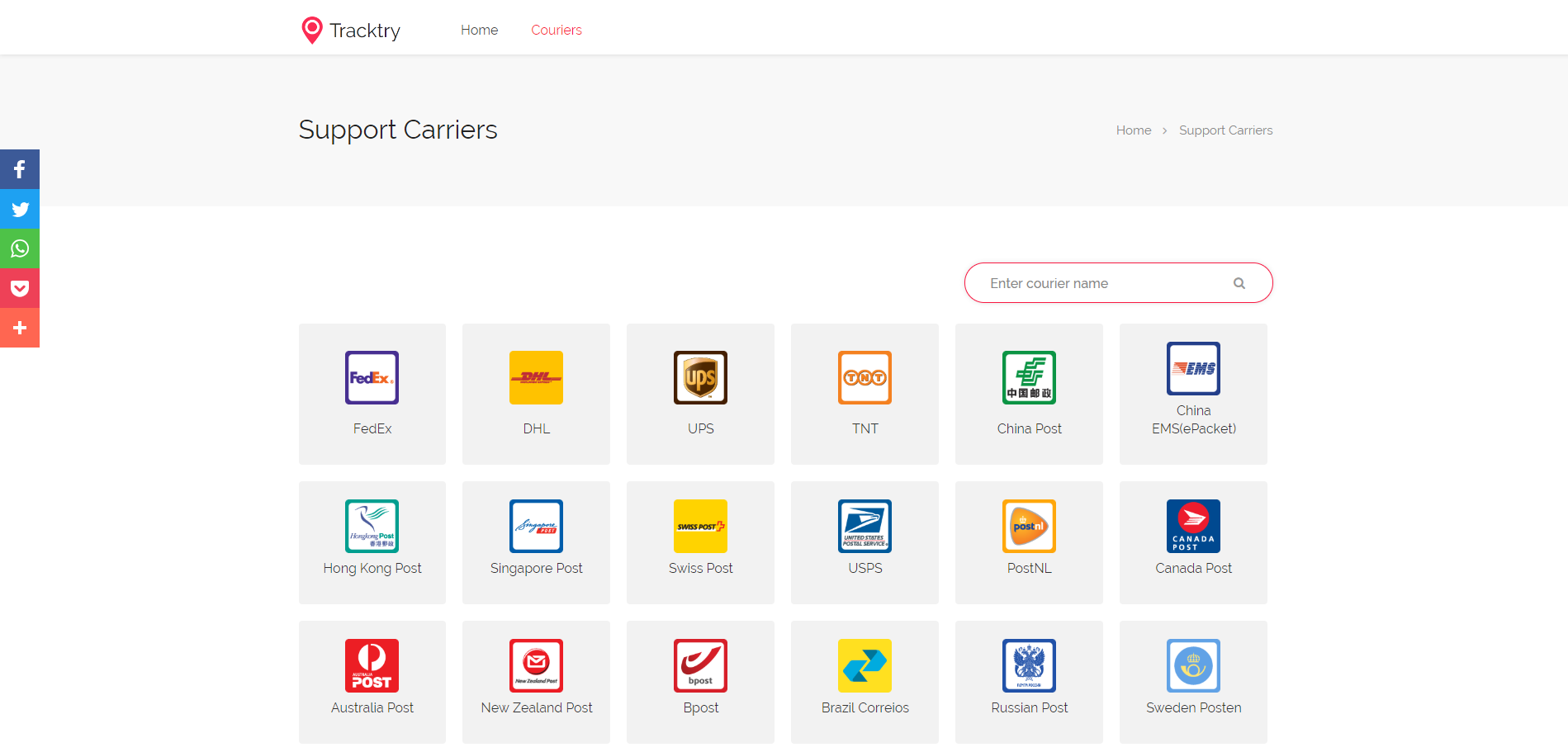Viewport: 1568px width, 752px height.
Task: Open the Australia Post label
Action: click(372, 707)
